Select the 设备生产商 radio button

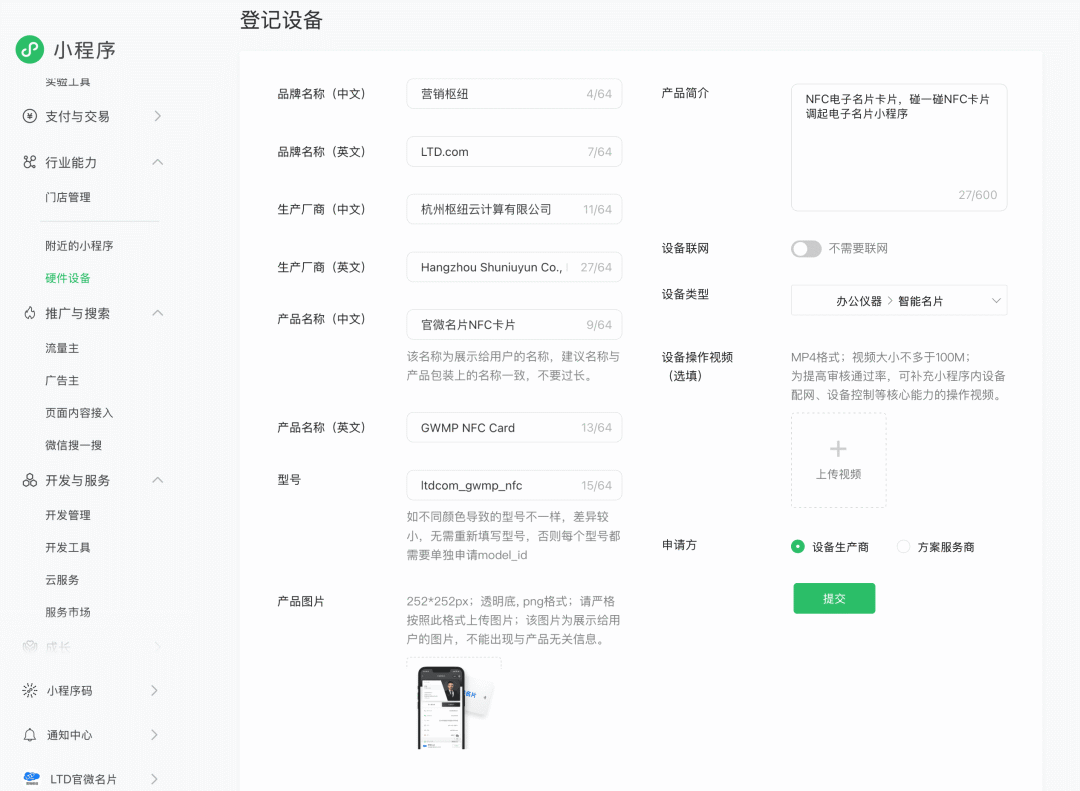coord(798,546)
